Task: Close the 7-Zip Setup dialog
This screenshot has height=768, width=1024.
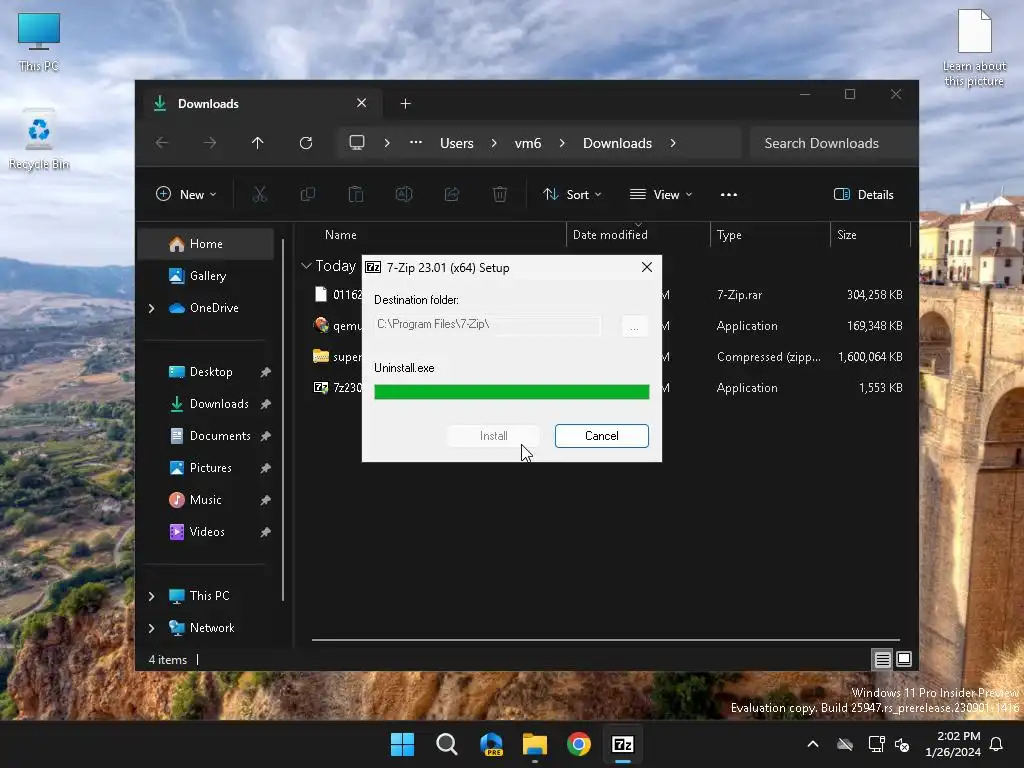Action: pyautogui.click(x=647, y=267)
